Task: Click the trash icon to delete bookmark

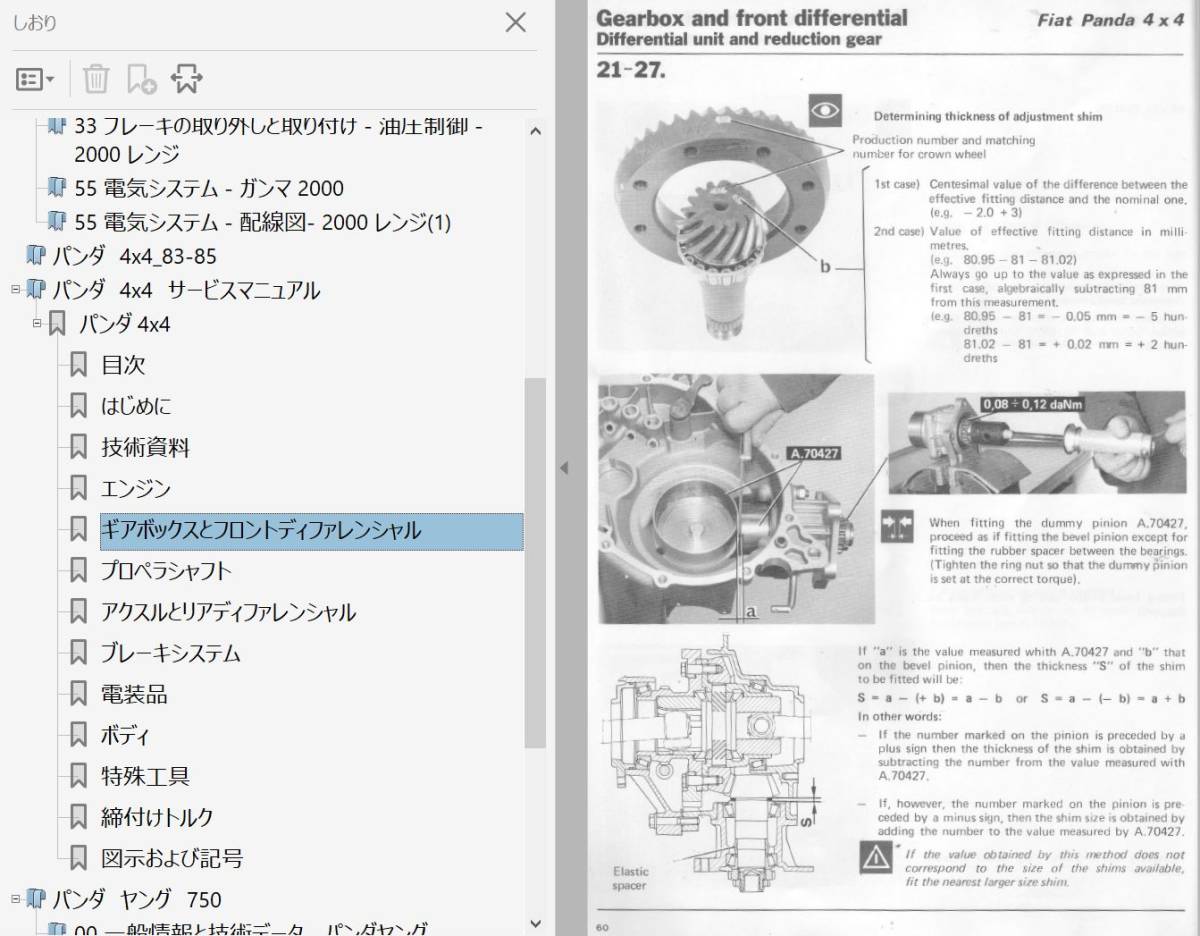Action: click(96, 79)
